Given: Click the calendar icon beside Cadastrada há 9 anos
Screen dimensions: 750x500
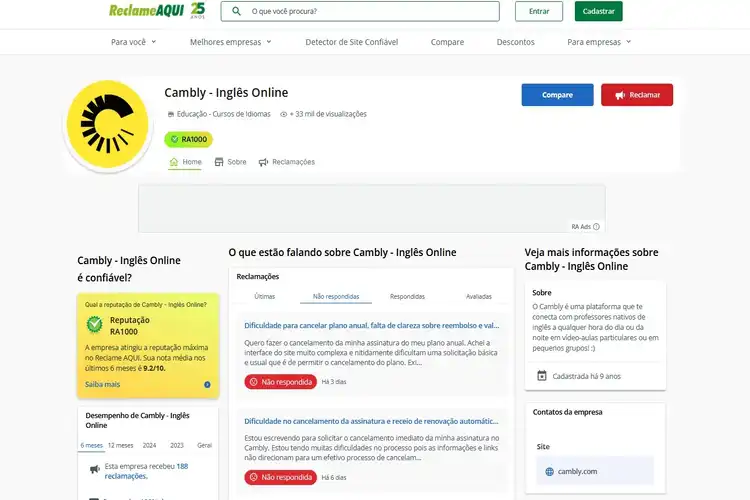Looking at the screenshot, I should (541, 376).
